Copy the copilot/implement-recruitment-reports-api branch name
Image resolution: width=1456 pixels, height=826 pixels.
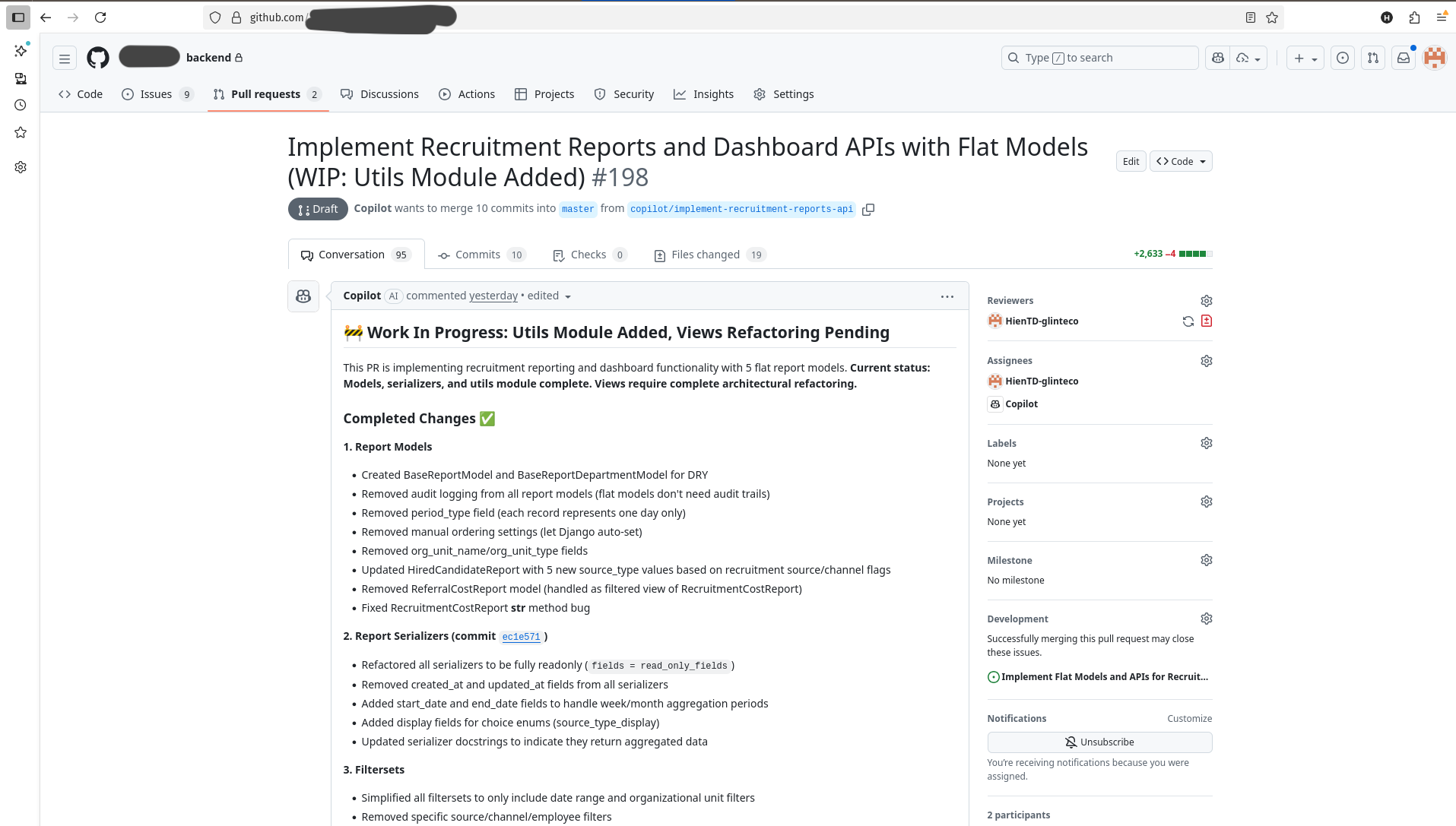(x=868, y=209)
